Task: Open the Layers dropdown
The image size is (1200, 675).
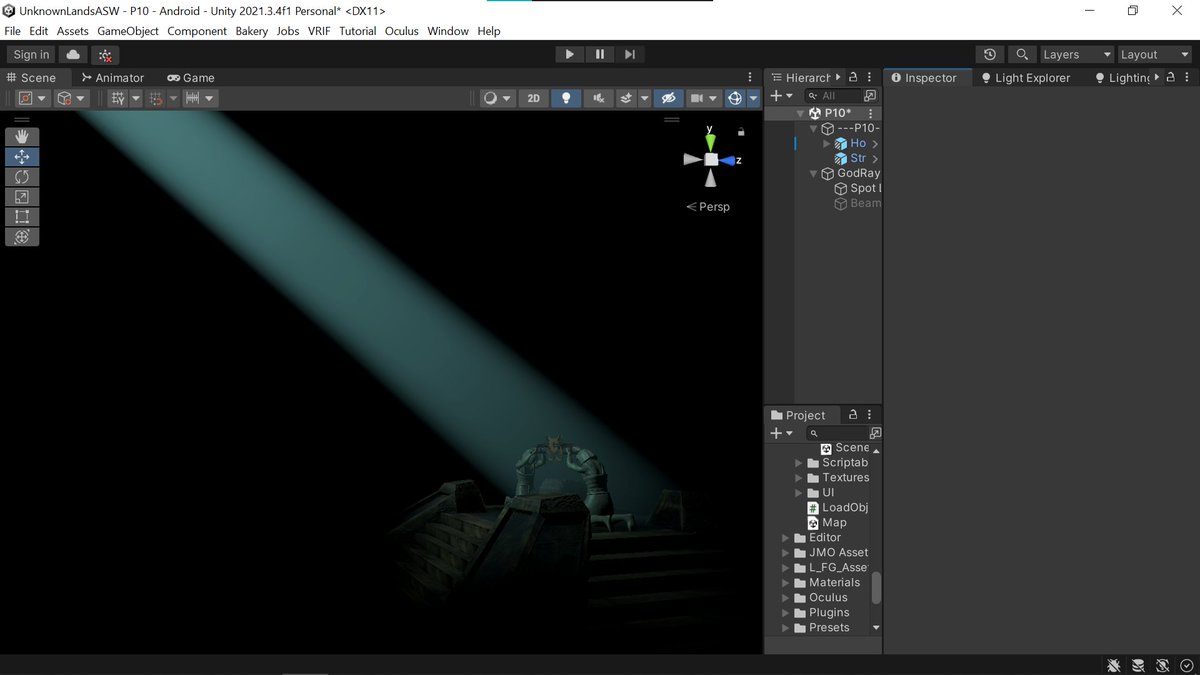Action: (1076, 55)
